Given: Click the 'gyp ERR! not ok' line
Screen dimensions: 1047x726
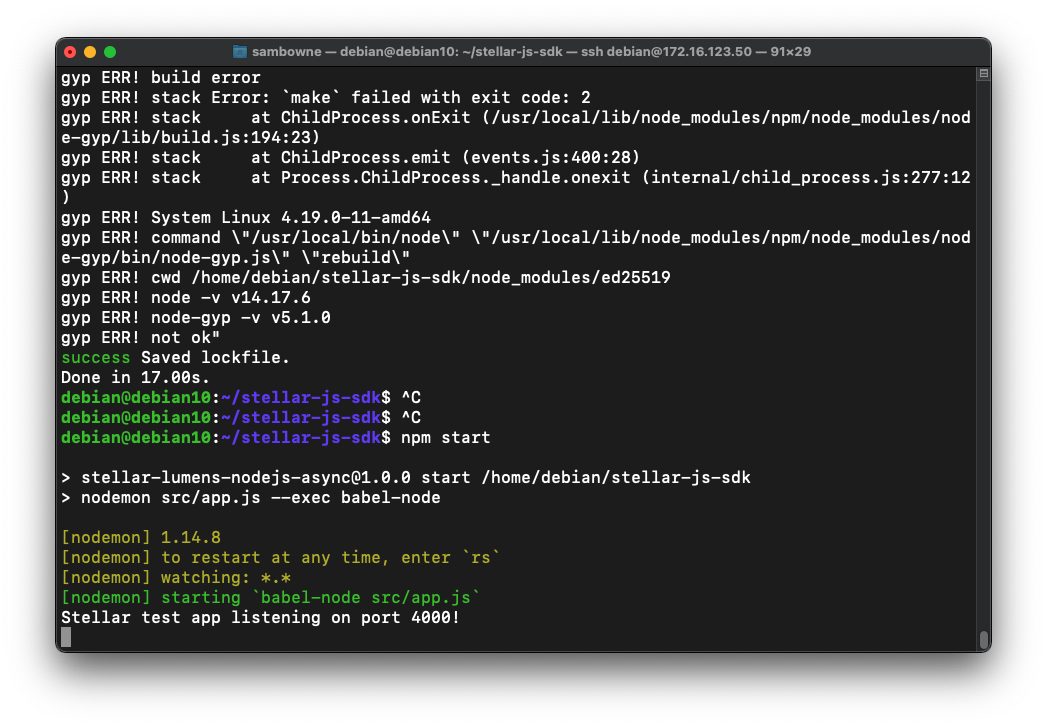Looking at the screenshot, I should (x=140, y=338).
